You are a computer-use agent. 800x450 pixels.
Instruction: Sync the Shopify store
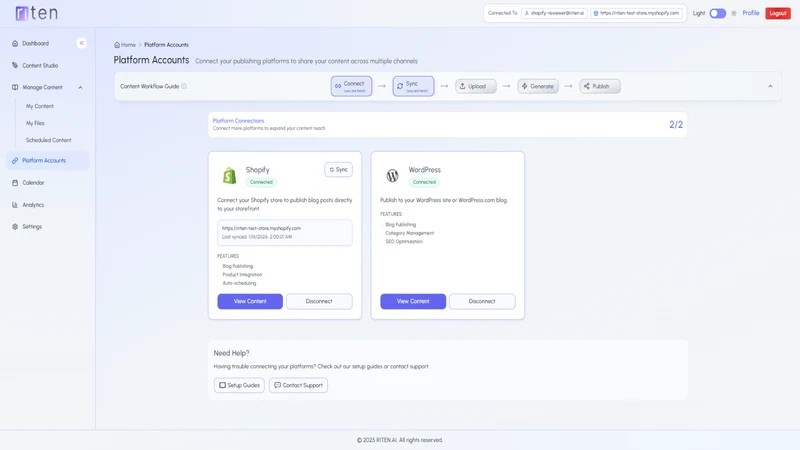[338, 169]
